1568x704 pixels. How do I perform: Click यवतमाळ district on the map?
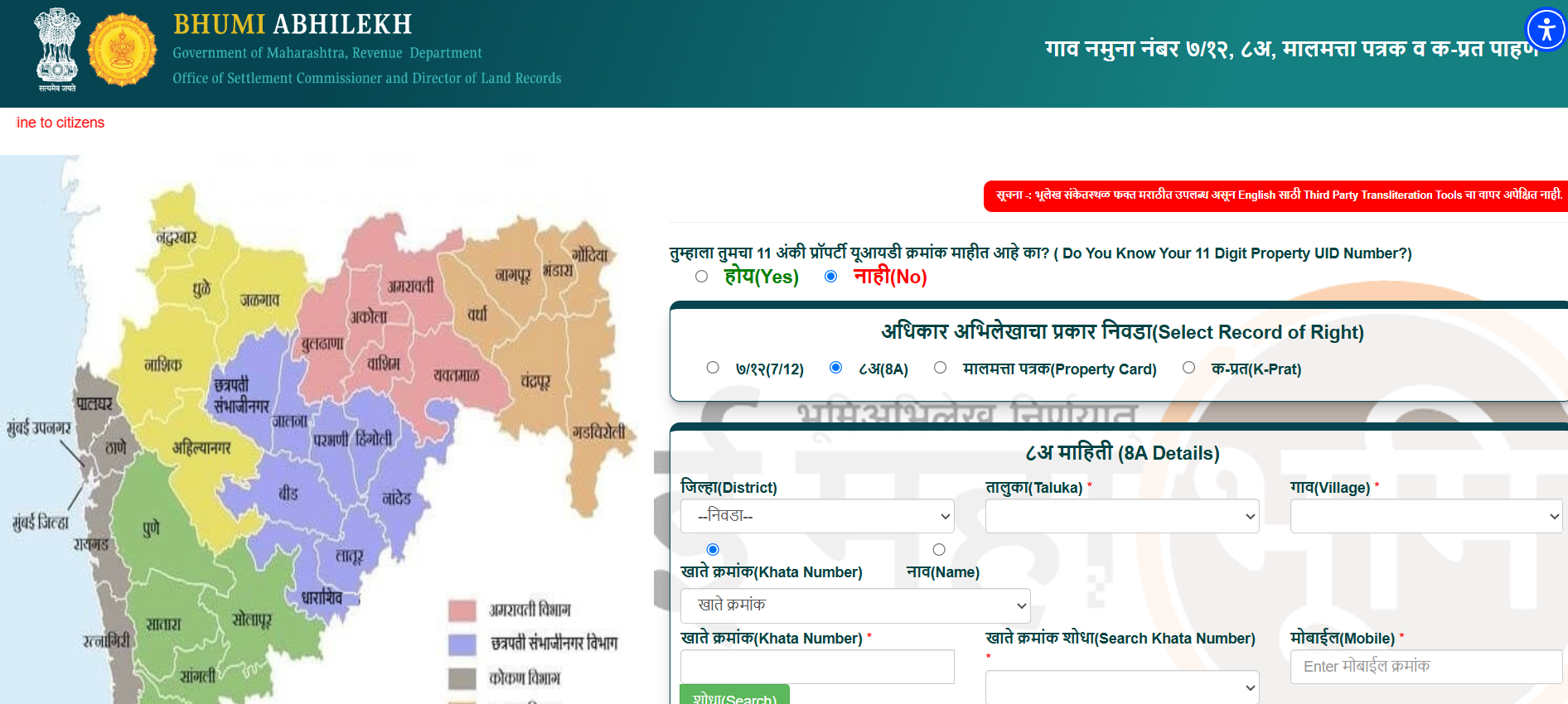(457, 375)
